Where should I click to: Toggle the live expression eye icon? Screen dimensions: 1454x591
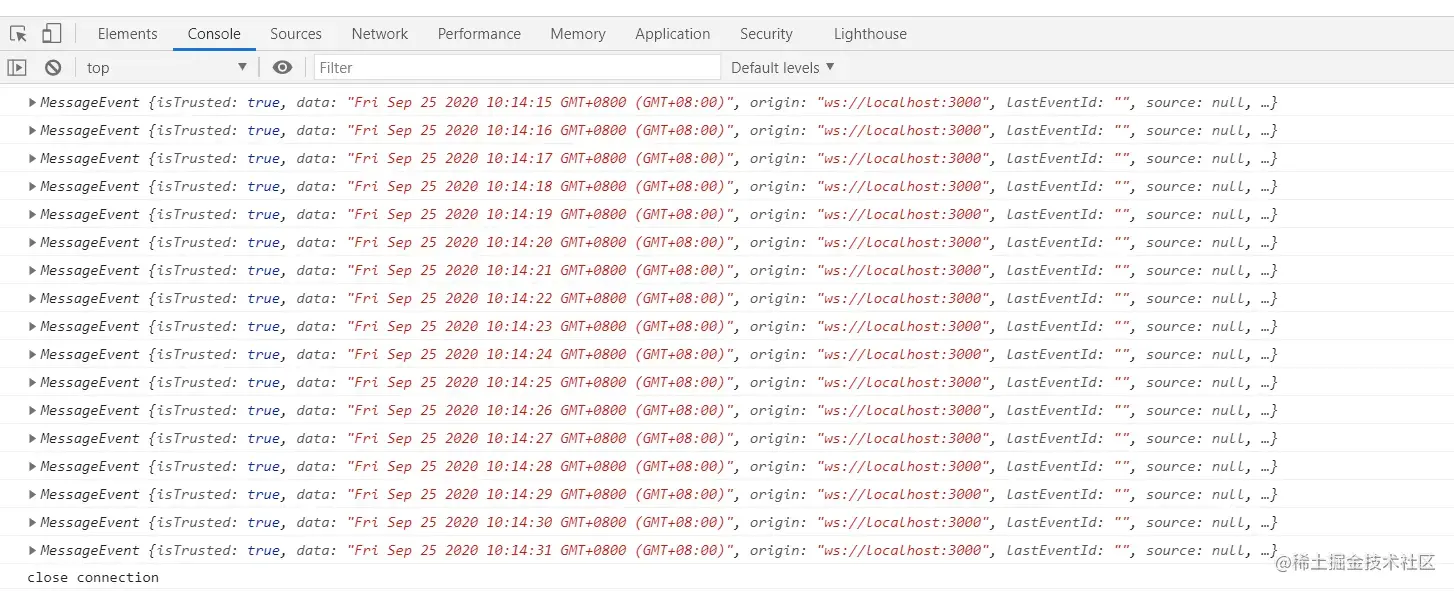pyautogui.click(x=283, y=68)
